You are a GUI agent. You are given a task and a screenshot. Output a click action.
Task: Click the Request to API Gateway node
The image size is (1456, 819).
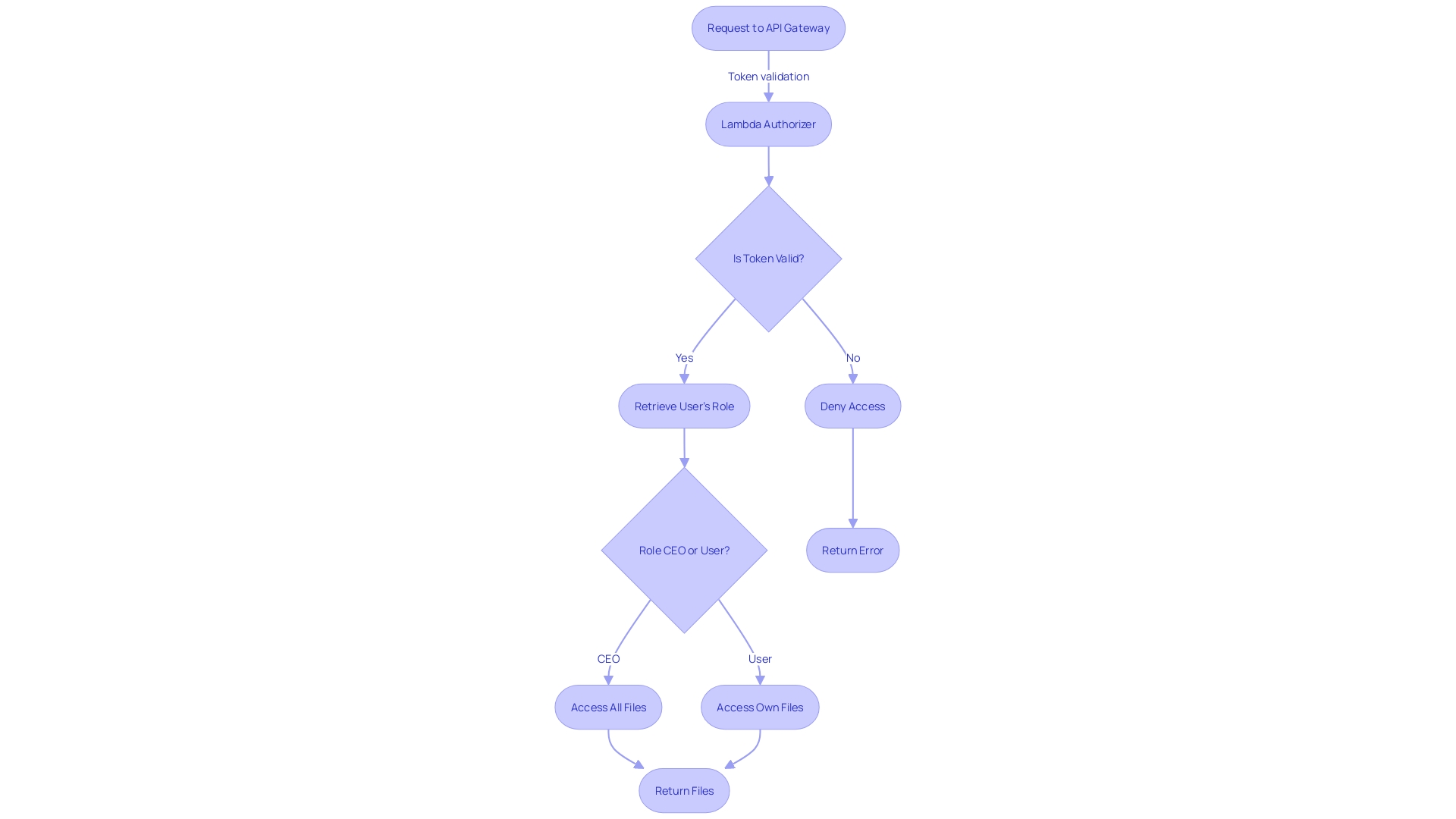click(768, 27)
